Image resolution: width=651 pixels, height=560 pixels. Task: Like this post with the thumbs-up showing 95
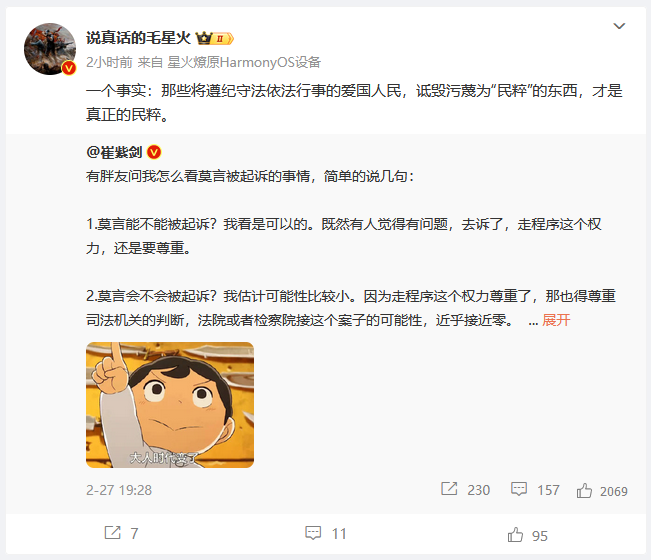[x=515, y=535]
